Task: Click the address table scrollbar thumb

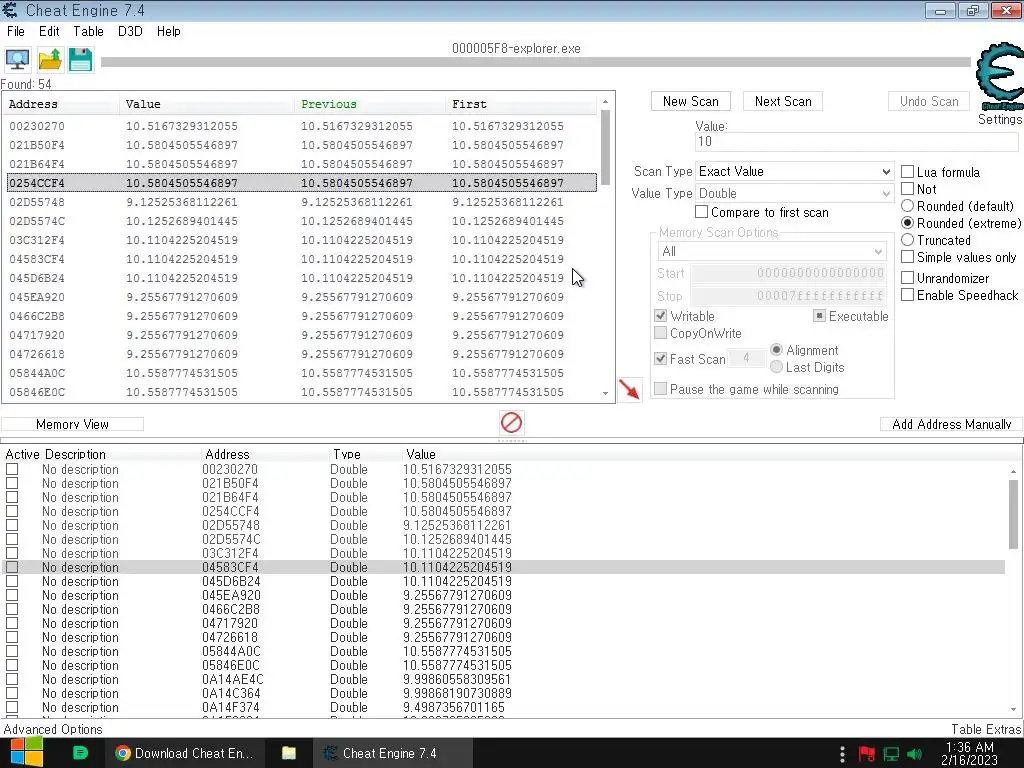Action: pos(1013,515)
